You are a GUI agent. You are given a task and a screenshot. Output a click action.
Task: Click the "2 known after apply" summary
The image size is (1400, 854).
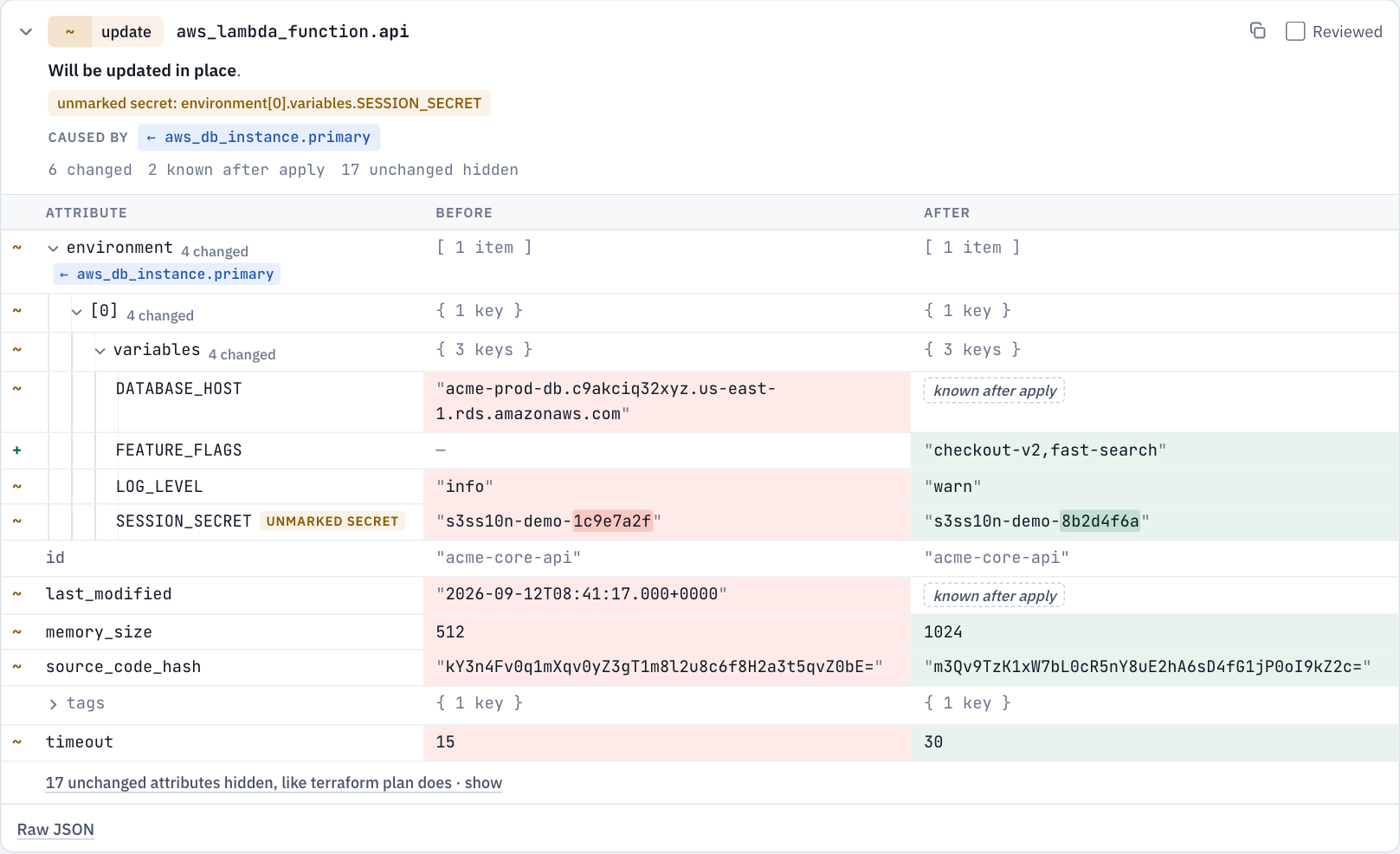click(x=236, y=170)
